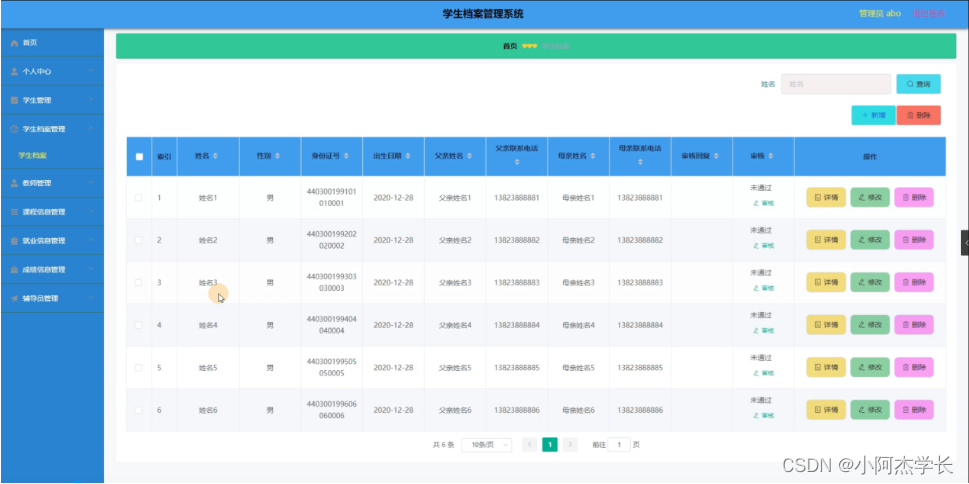Check the box for row 姓名6
The width and height of the screenshot is (969, 484).
click(x=138, y=410)
